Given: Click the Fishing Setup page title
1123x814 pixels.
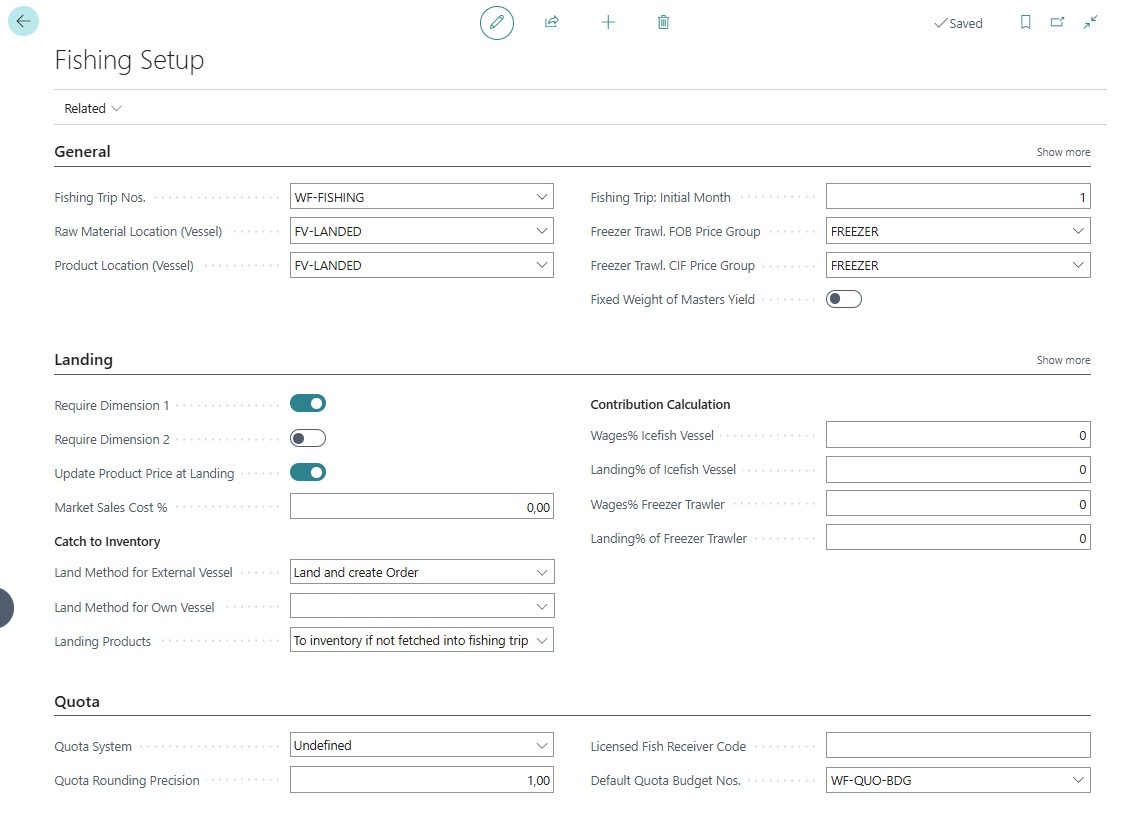Looking at the screenshot, I should click(129, 60).
